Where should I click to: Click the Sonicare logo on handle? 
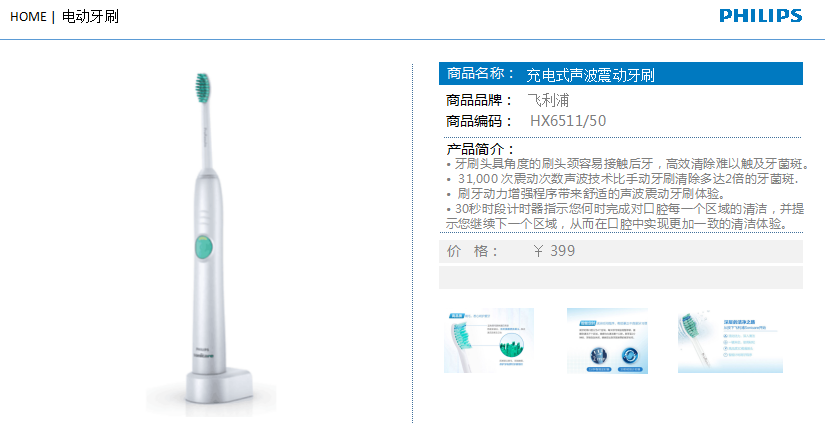coord(205,355)
